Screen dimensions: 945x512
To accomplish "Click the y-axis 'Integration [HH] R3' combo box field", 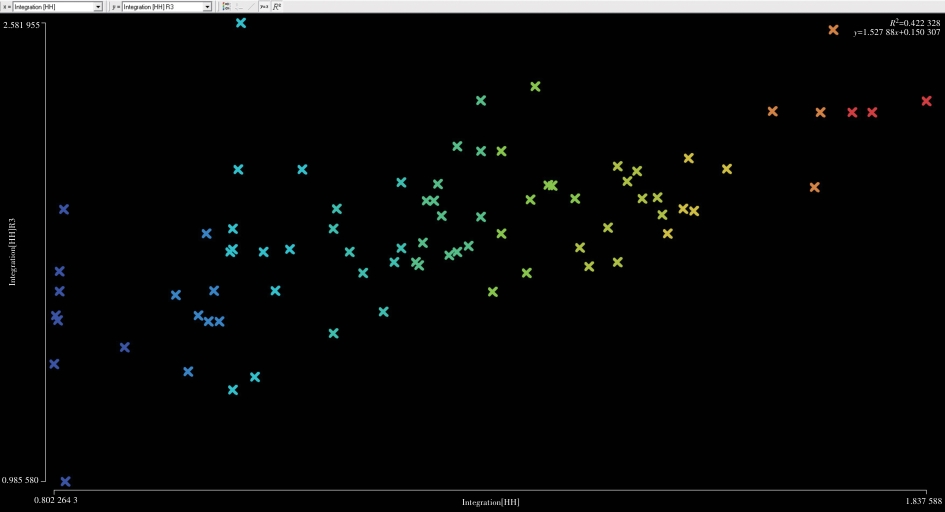I will 160,6.
